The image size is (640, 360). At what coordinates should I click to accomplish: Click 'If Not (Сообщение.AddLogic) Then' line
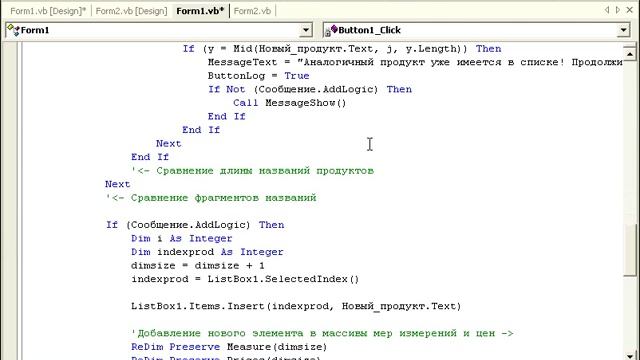[310, 89]
